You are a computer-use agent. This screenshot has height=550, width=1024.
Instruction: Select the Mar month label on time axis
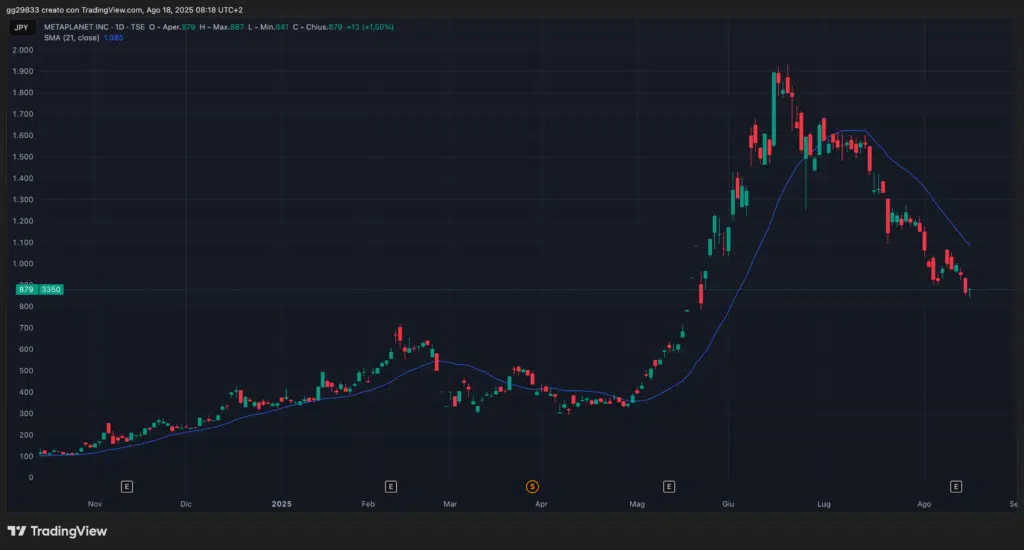(450, 505)
